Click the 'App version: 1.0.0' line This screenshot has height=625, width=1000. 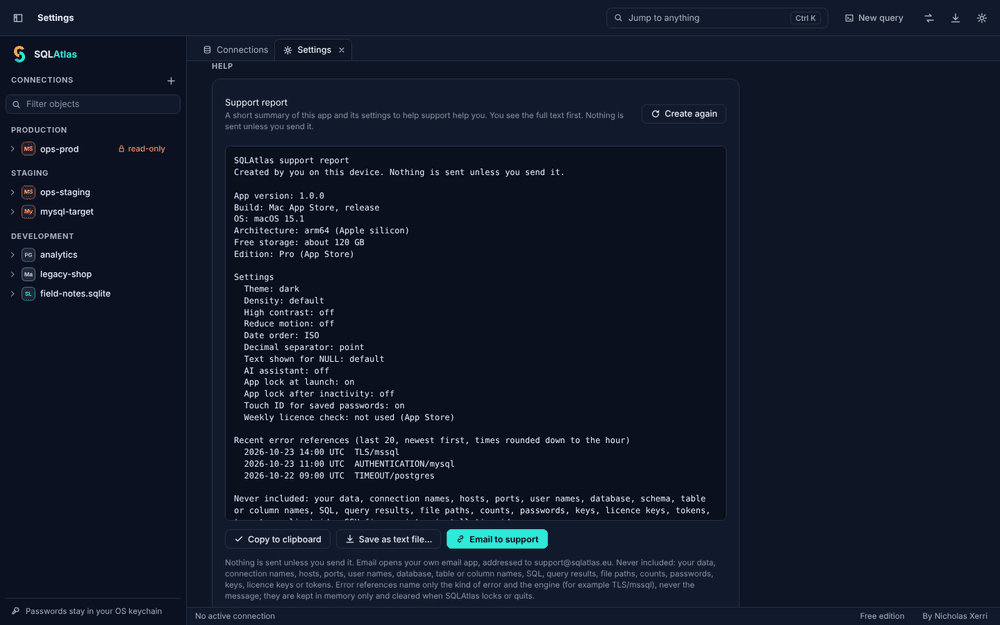point(279,196)
